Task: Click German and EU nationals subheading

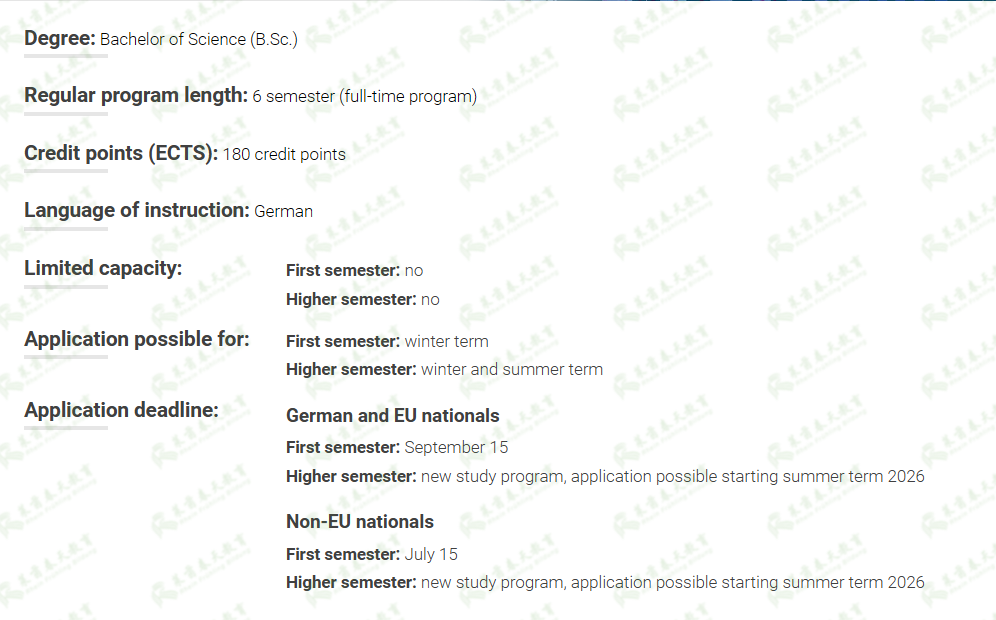Action: (x=393, y=415)
